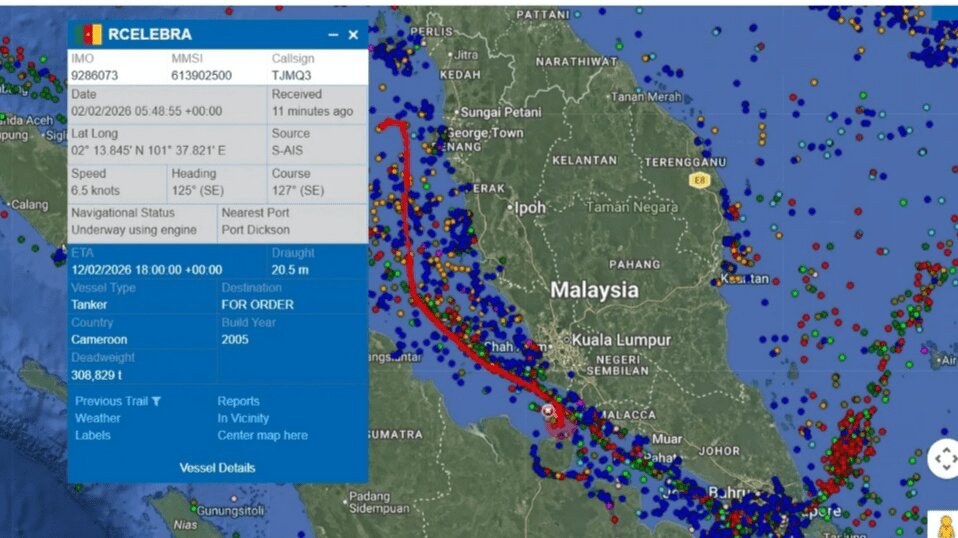The height and width of the screenshot is (538, 958).
Task: Select the highlighted vessel marker near Malacca
Action: [x=548, y=411]
